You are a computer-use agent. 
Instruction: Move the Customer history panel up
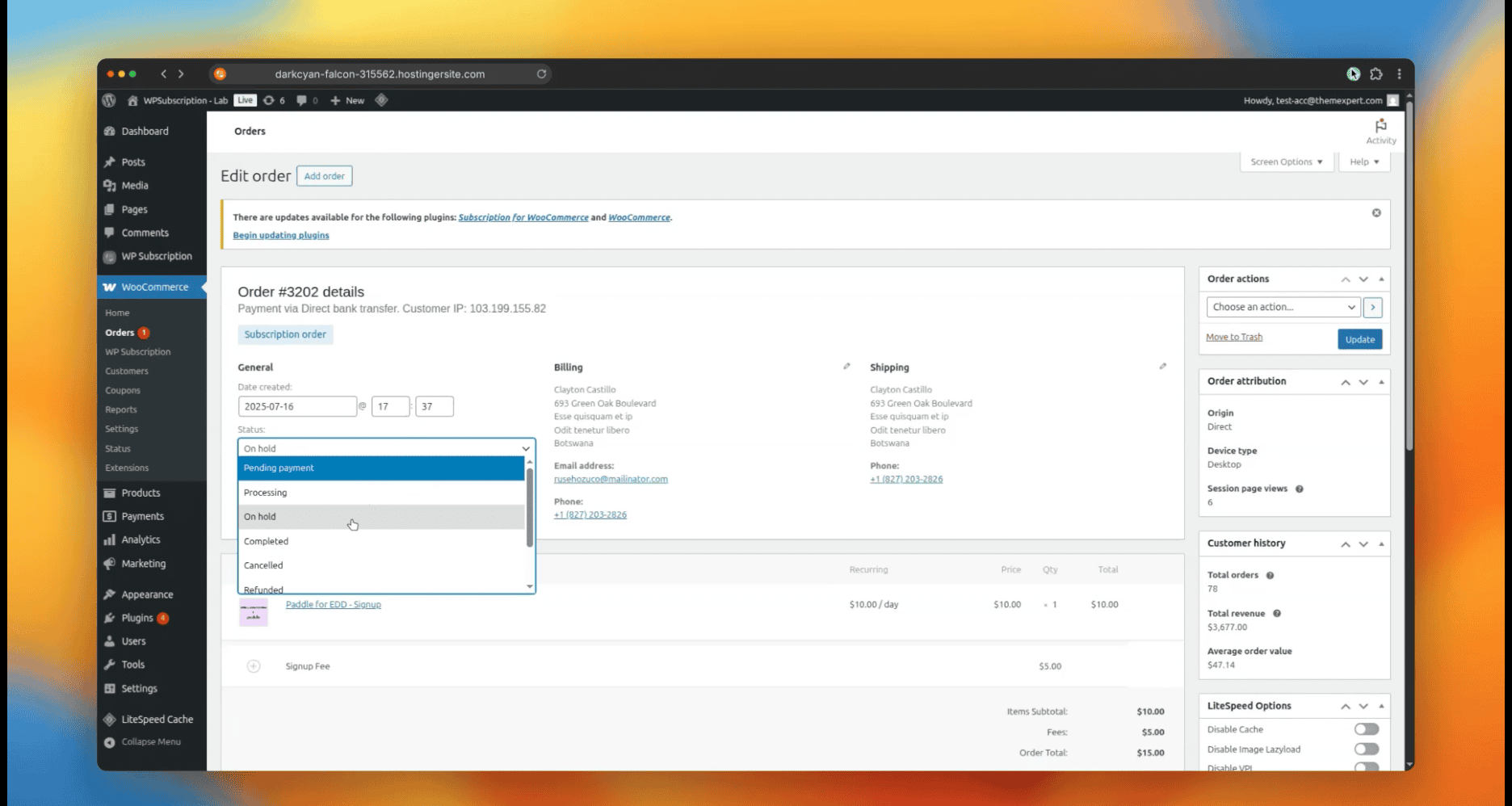(x=1346, y=544)
